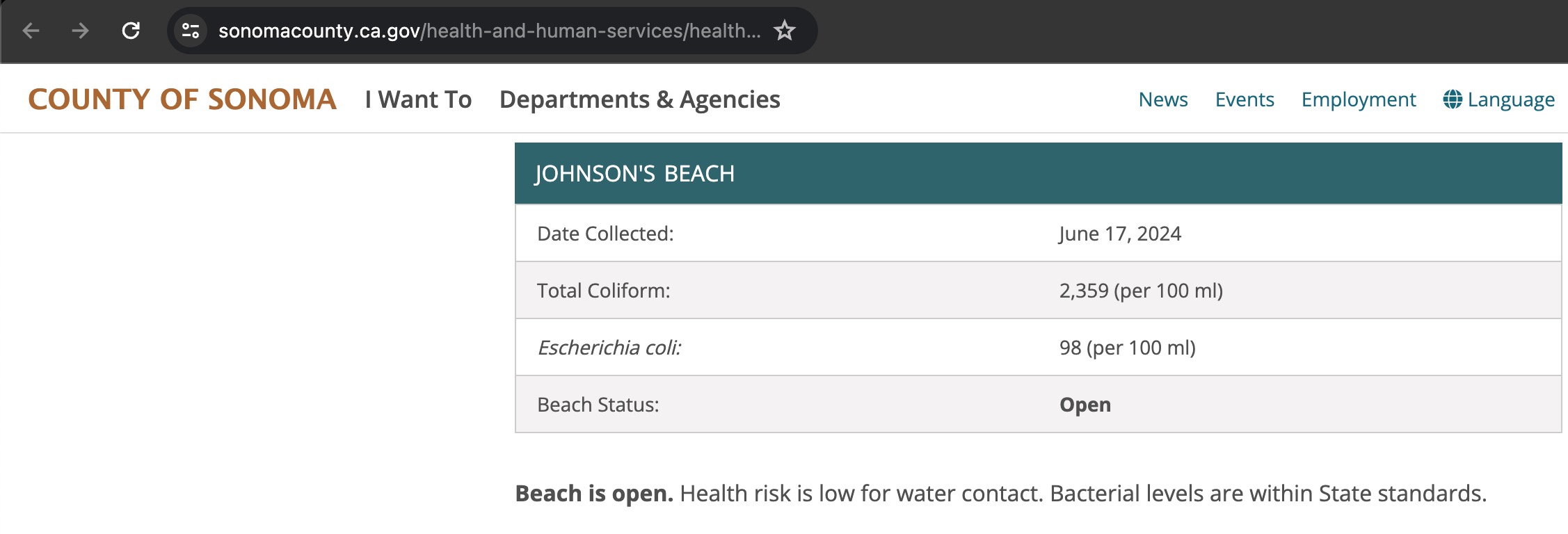
Task: Click the sonomacounty.ca.gov address bar
Action: point(488,31)
